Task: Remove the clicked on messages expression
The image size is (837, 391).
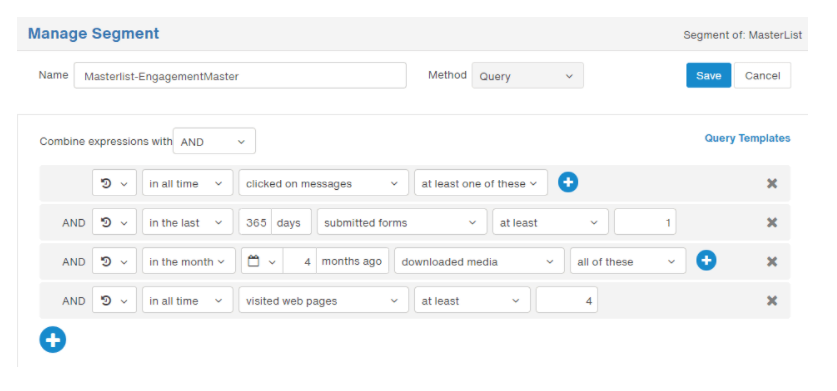Action: (x=771, y=183)
